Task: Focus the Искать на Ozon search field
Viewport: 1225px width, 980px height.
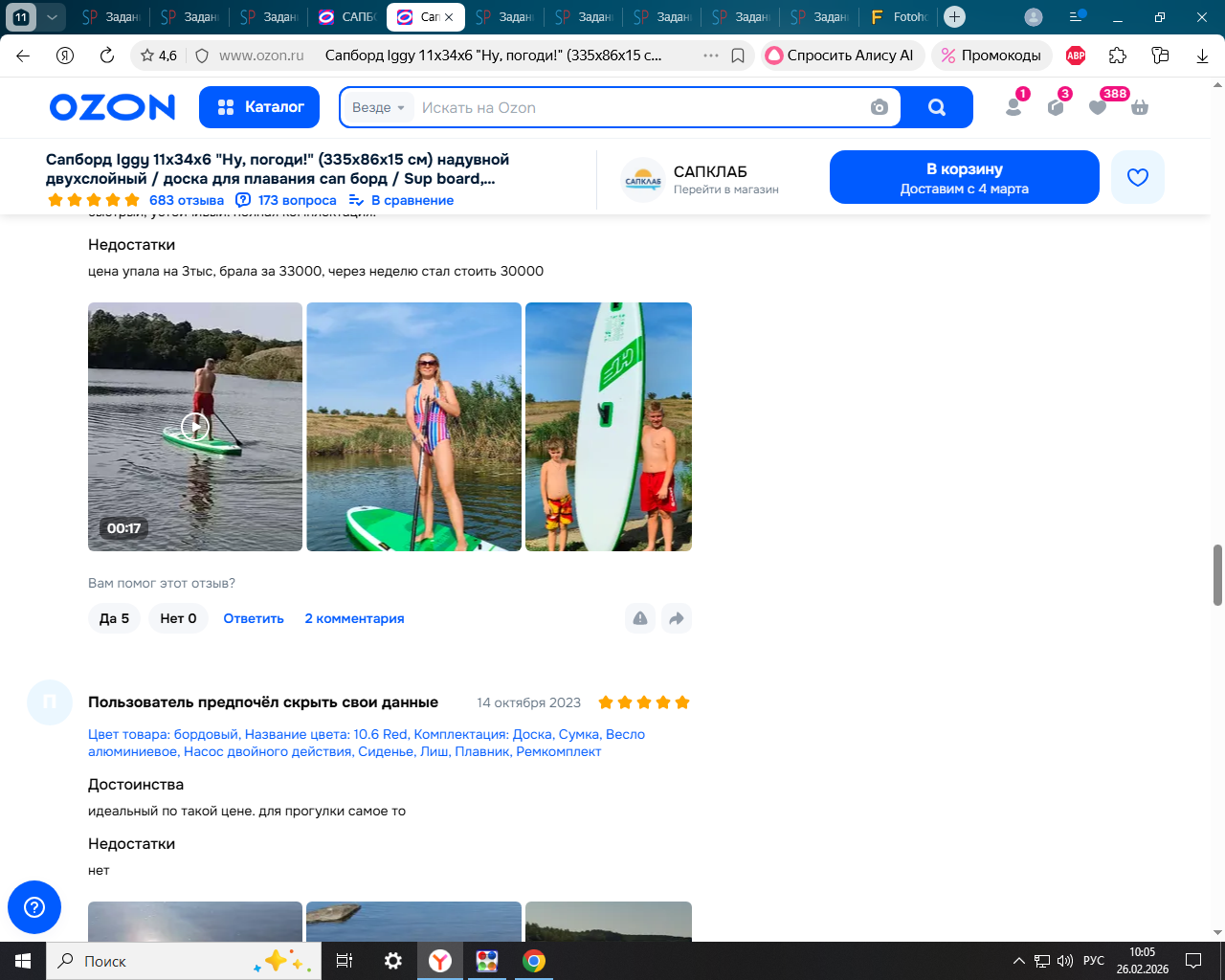Action: (639, 107)
